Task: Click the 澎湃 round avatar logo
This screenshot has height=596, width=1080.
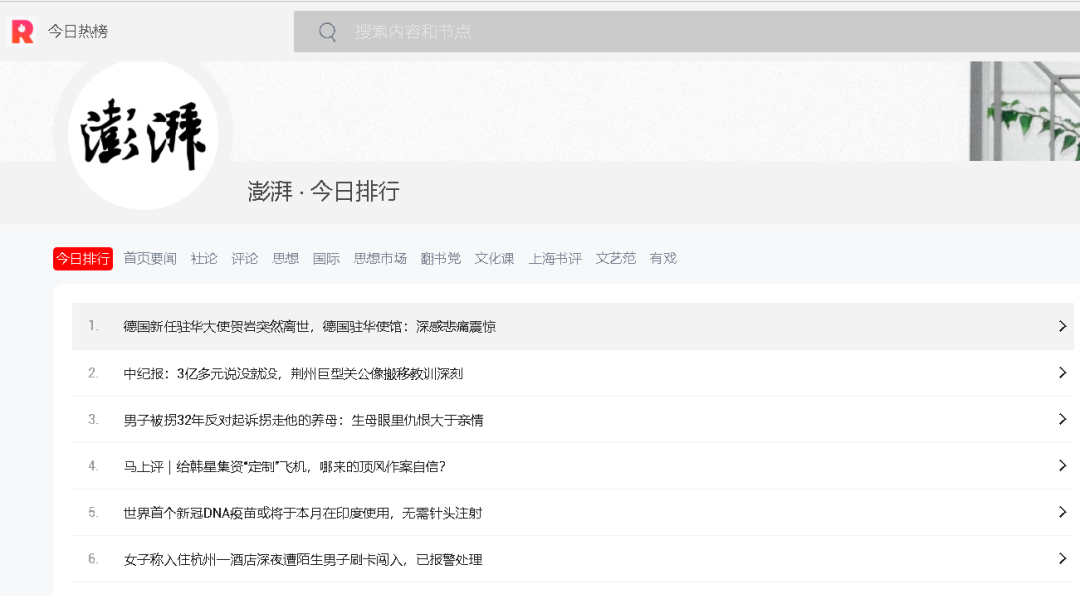Action: 143,134
